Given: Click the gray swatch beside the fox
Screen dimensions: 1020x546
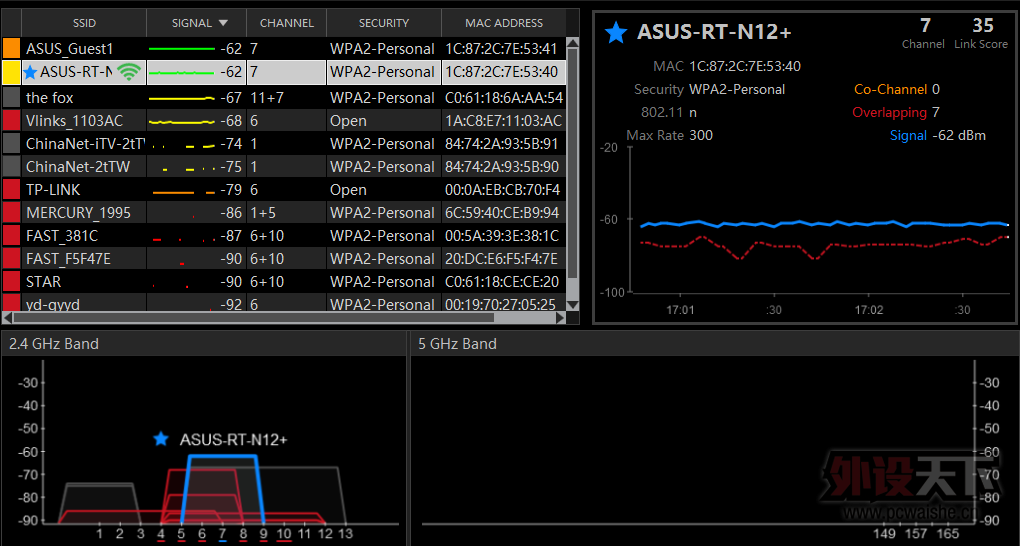Looking at the screenshot, I should (x=12, y=98).
